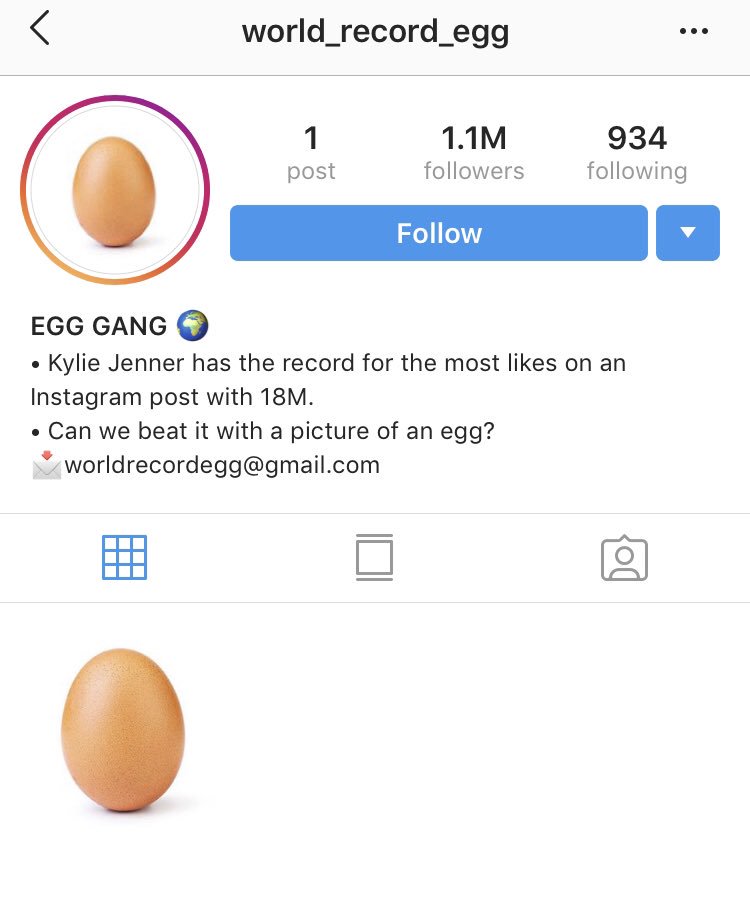Screen dimensions: 750x922
Task: Tap the 'followers' label under 1.1M
Action: click(x=474, y=171)
